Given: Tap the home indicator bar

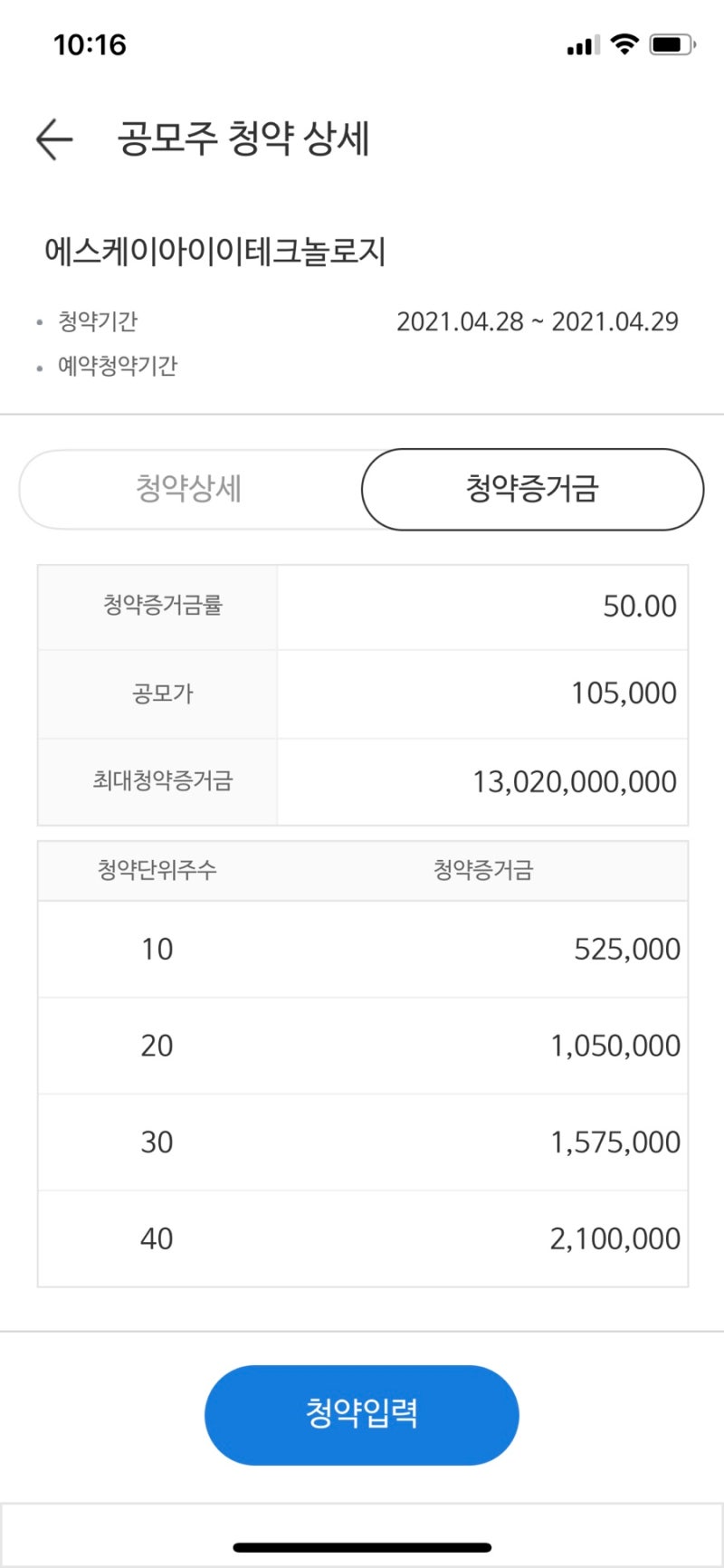Looking at the screenshot, I should point(362,1547).
